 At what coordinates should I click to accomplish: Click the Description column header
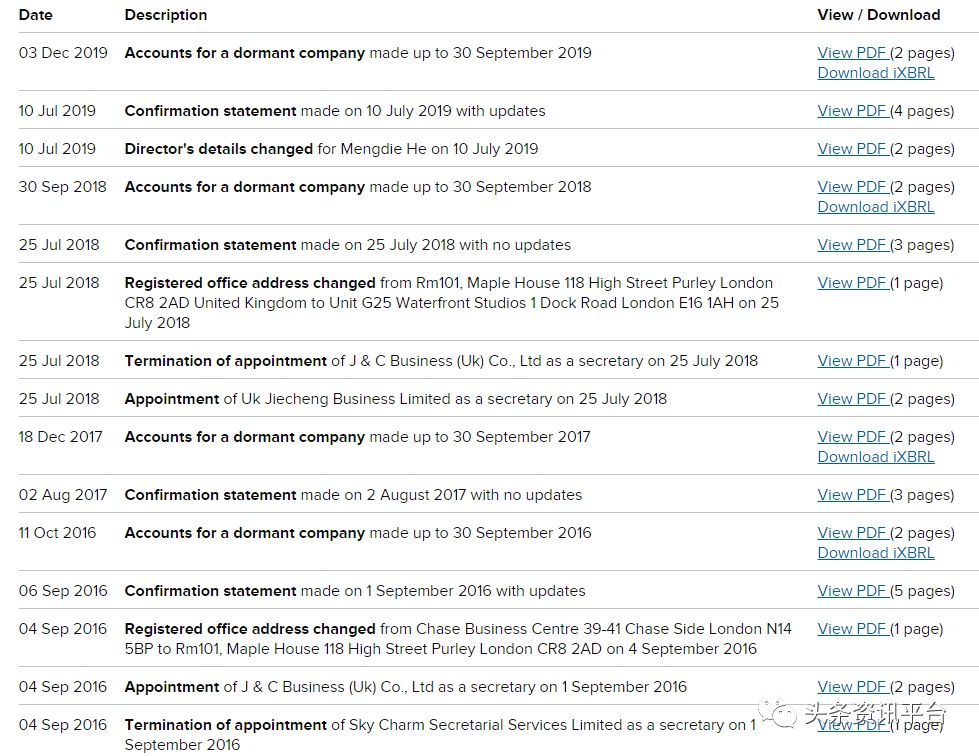[x=166, y=15]
